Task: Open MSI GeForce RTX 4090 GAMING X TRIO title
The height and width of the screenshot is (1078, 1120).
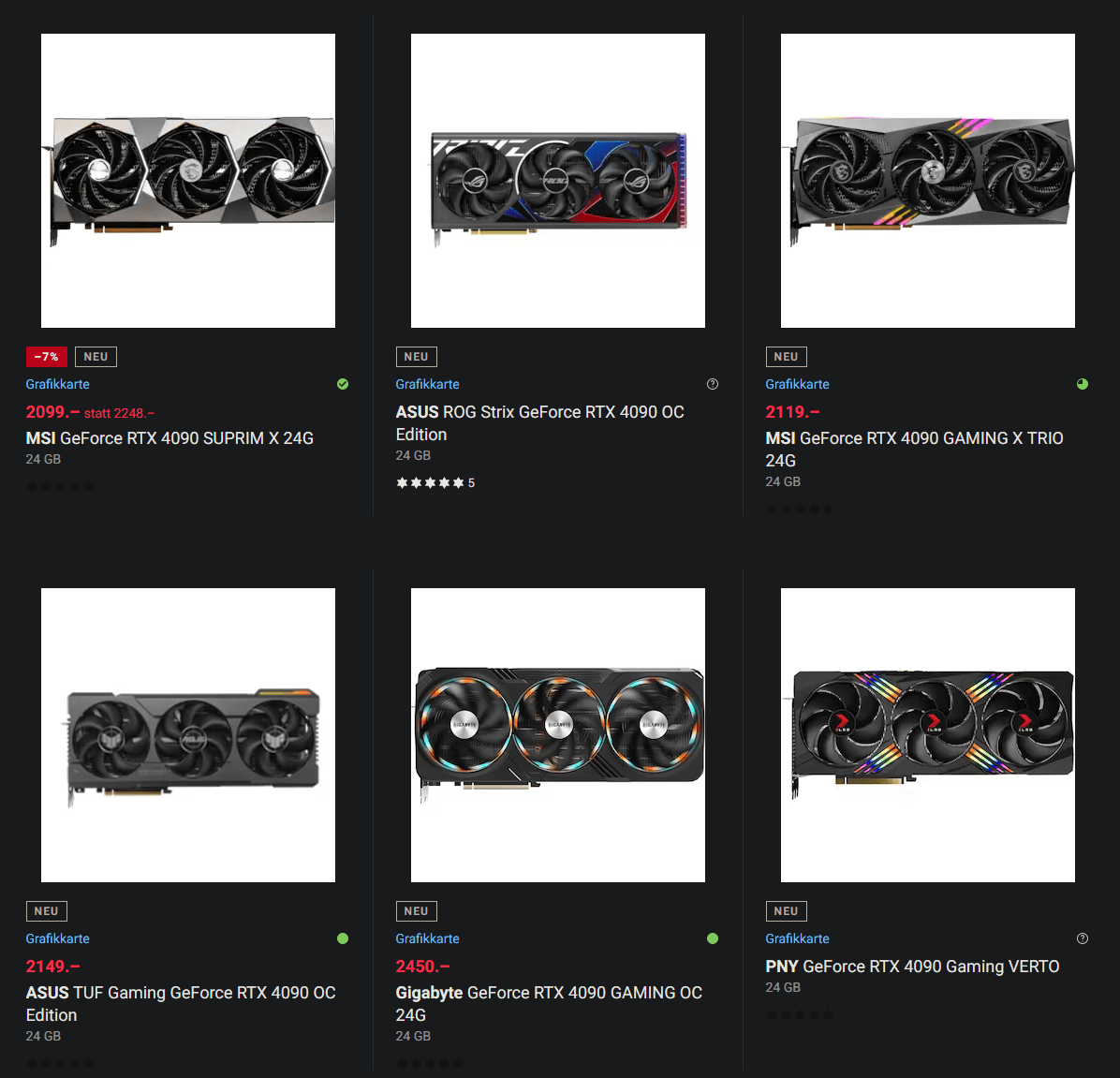Action: click(x=914, y=450)
